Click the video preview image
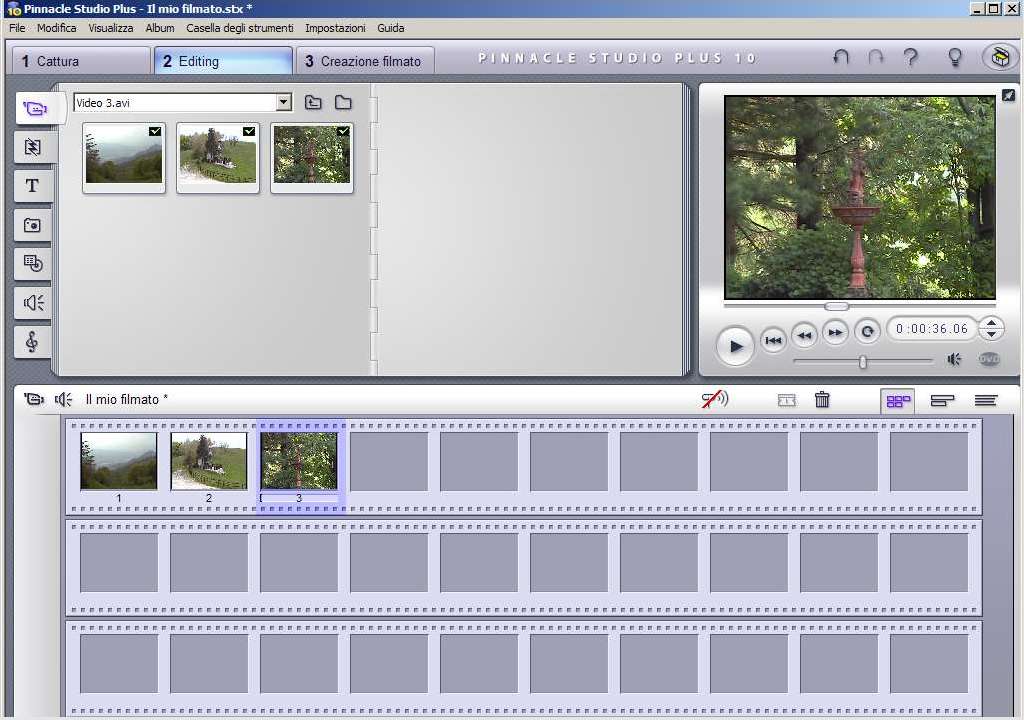The width and height of the screenshot is (1024, 720). (x=859, y=197)
